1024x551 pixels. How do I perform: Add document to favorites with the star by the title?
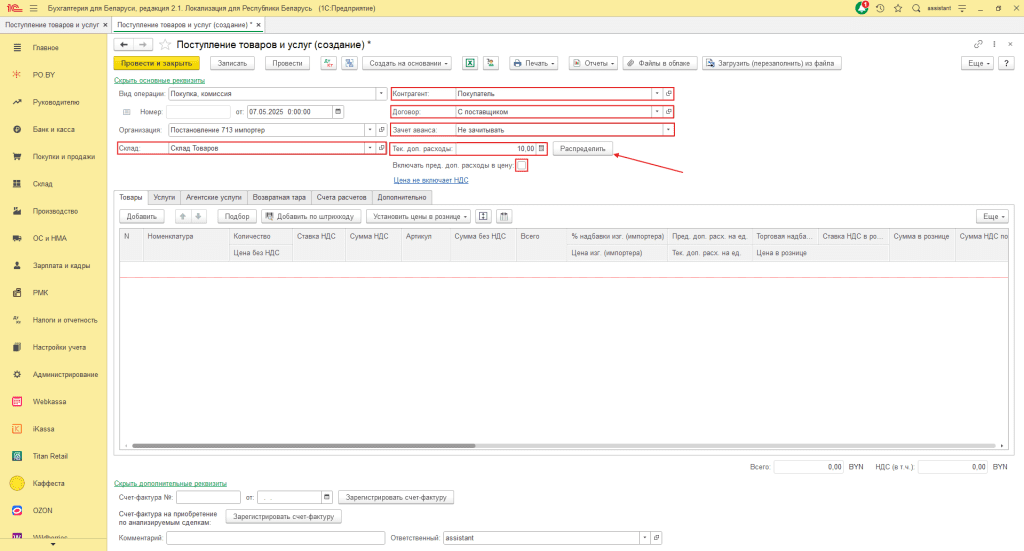click(x=165, y=44)
